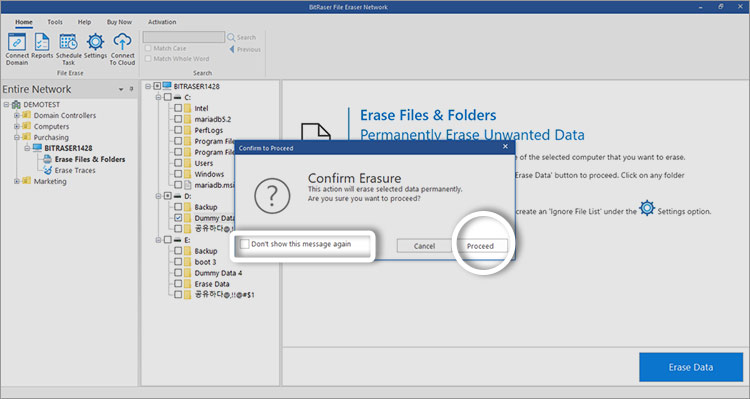Open the Connect Domain tool
750x399 pixels.
click(x=17, y=49)
